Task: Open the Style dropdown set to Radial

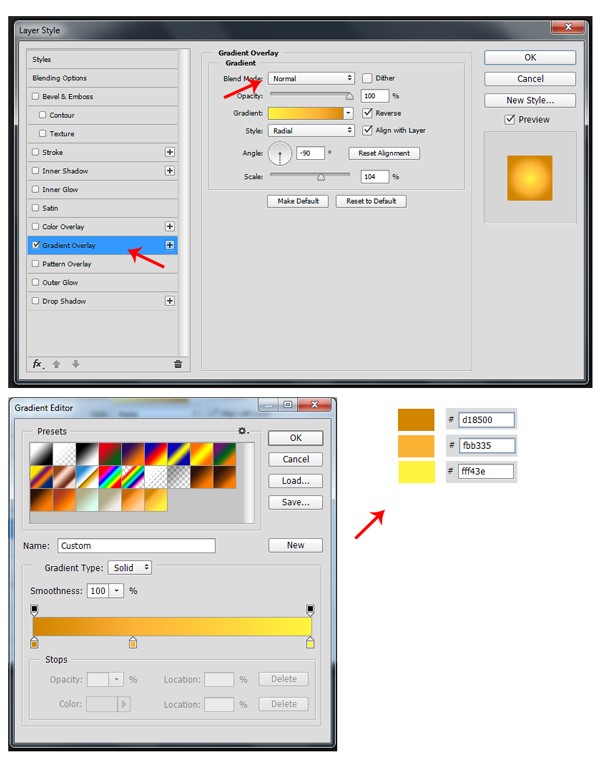Action: (x=311, y=131)
